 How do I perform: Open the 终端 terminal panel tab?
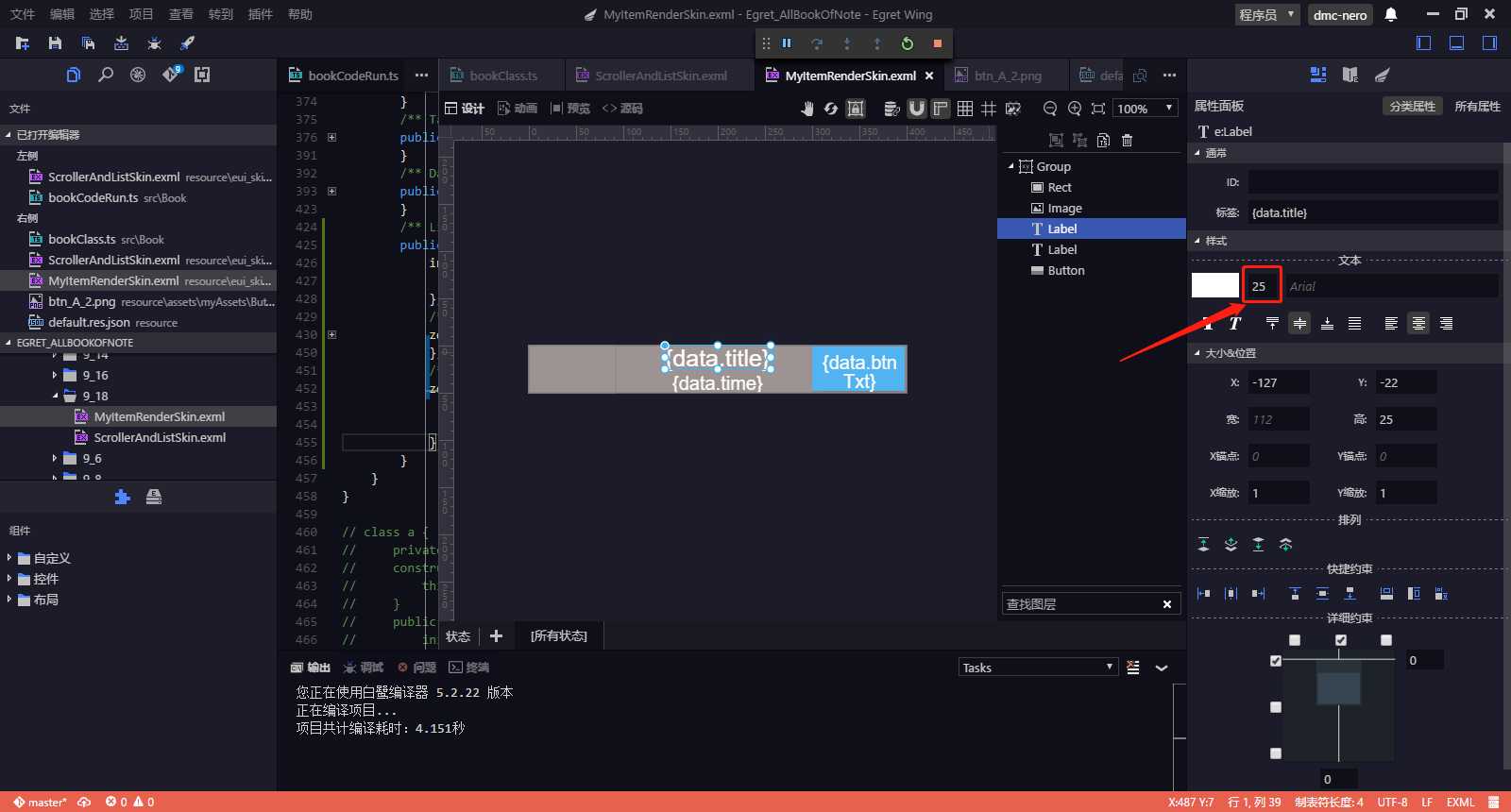point(469,668)
